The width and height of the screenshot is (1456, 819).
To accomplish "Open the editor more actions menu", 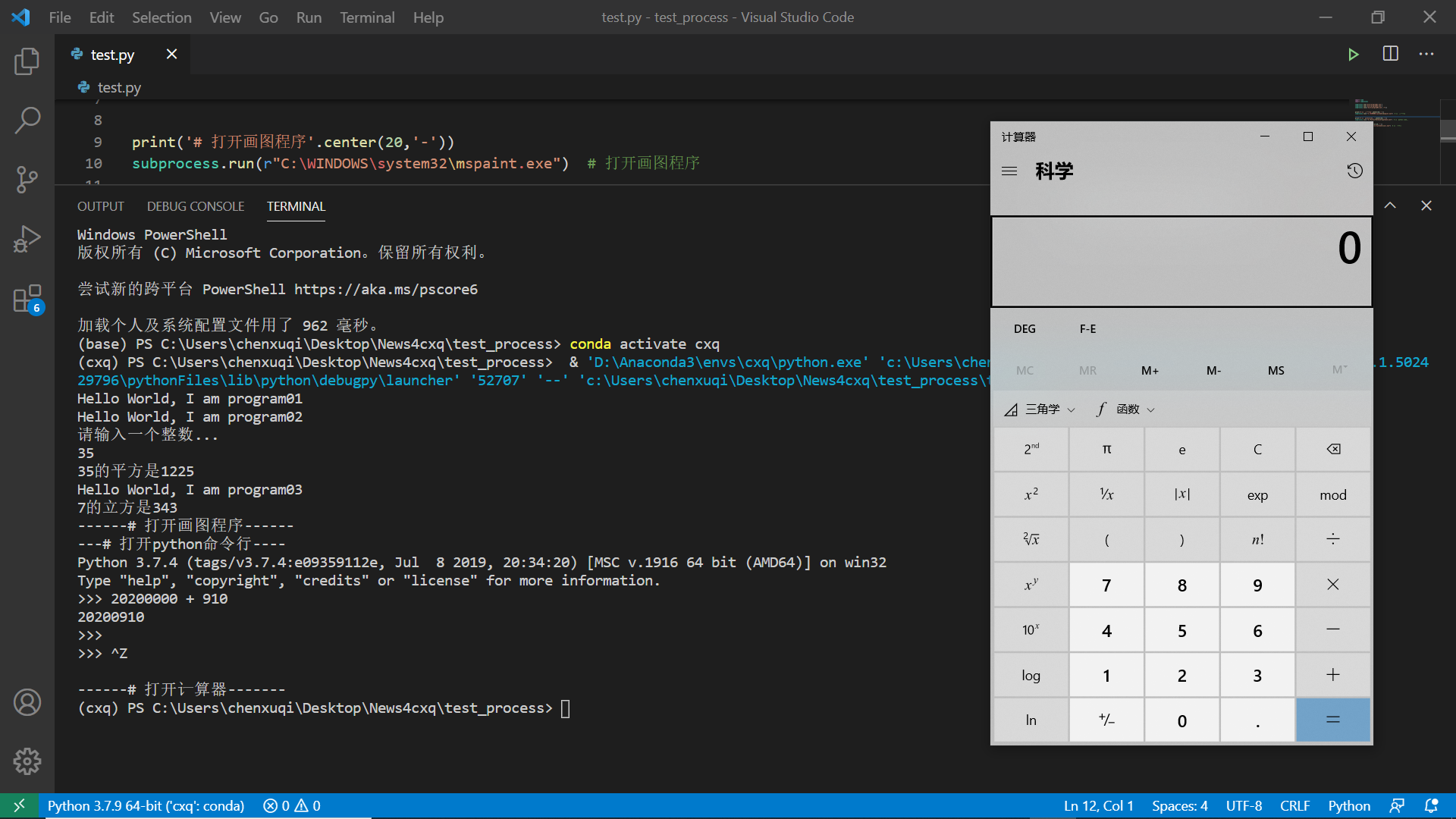I will (1426, 54).
